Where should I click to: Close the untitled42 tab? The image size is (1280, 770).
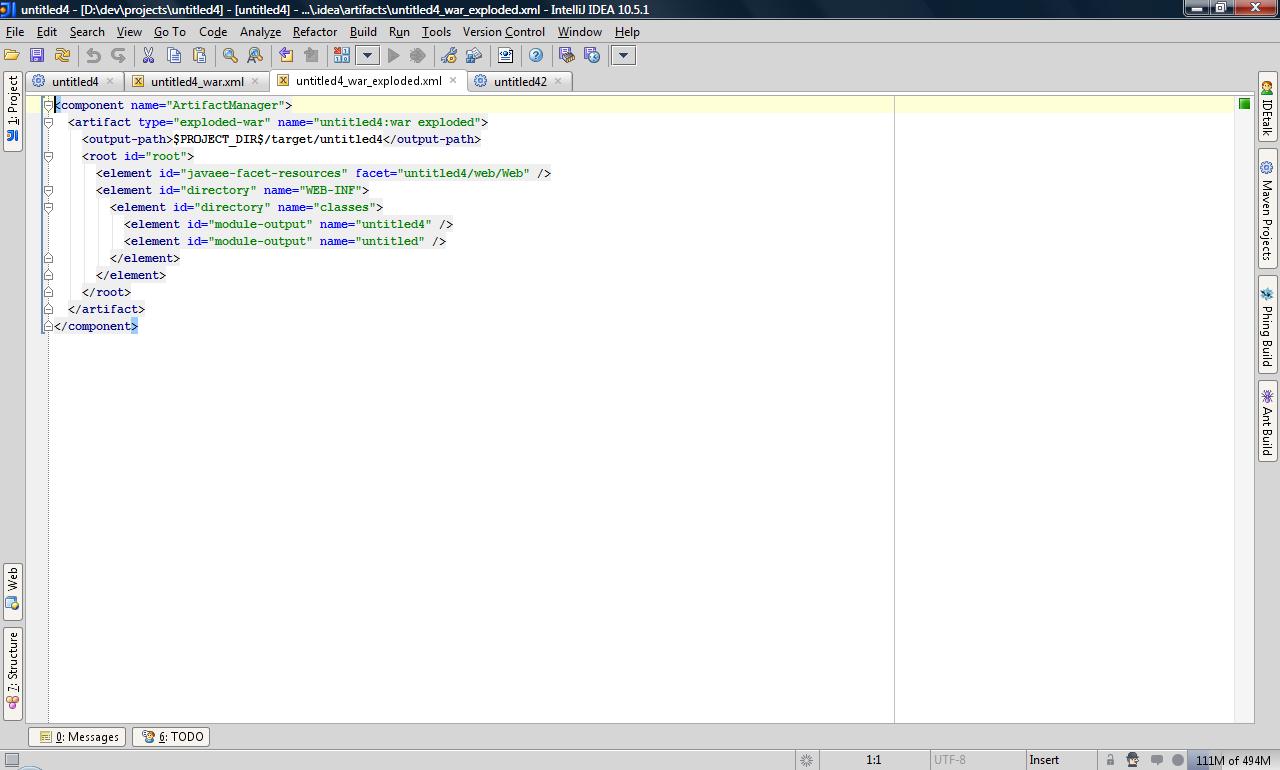coord(558,82)
